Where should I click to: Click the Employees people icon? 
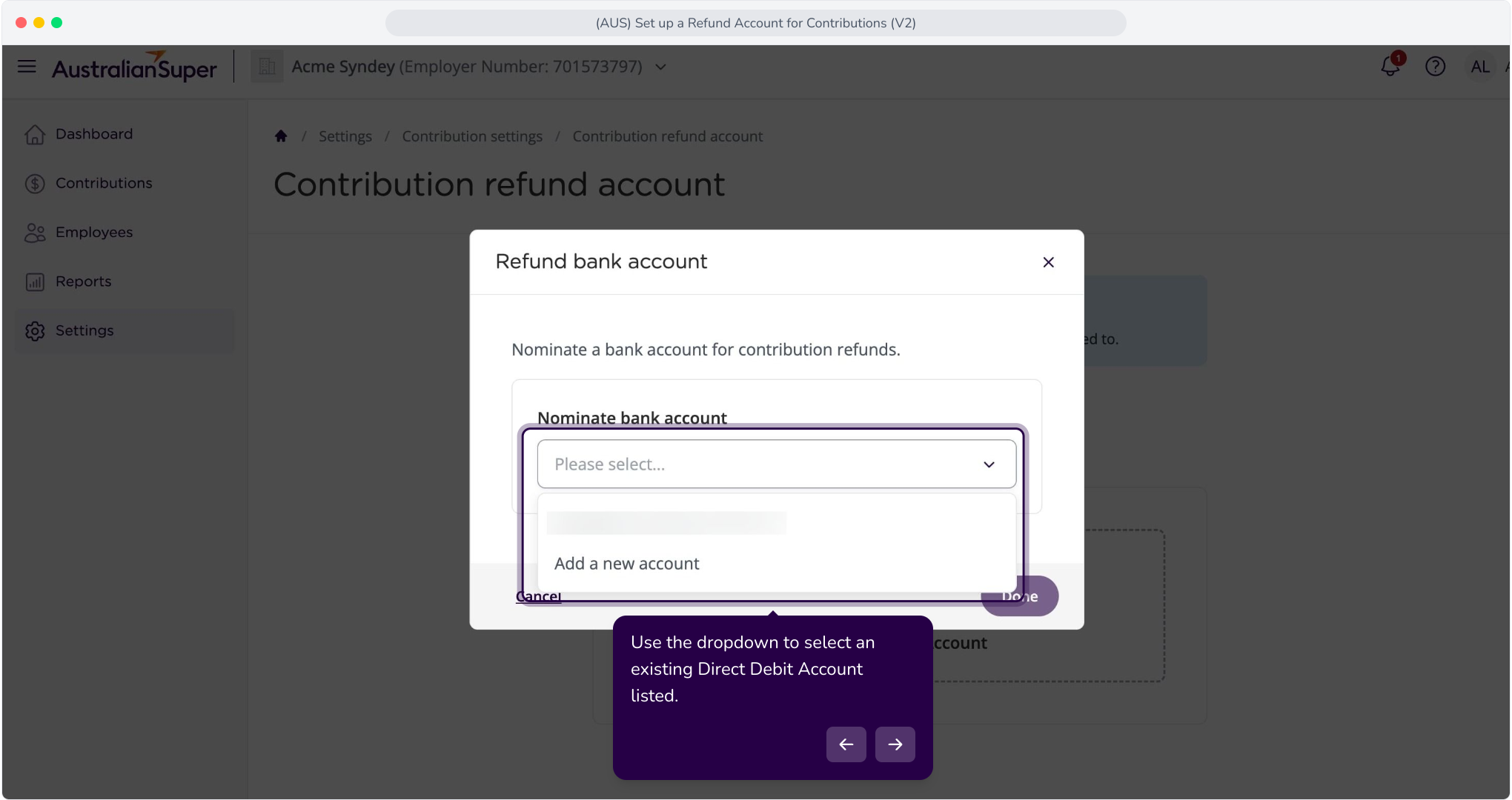click(x=35, y=233)
